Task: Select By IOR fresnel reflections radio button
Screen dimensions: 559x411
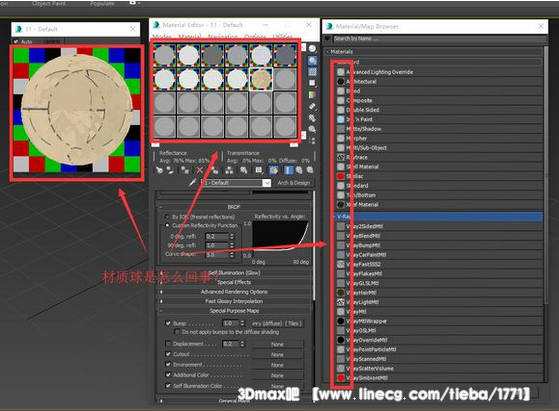Action: (x=167, y=217)
